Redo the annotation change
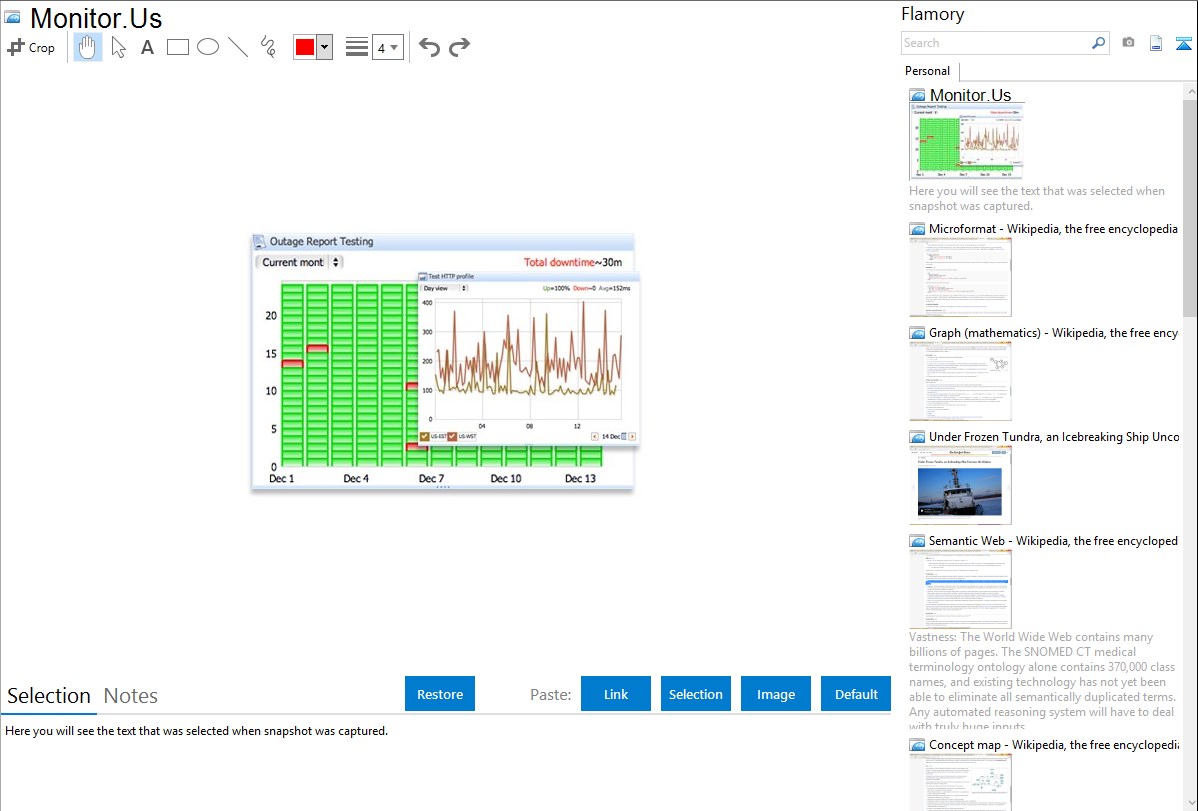Image resolution: width=1198 pixels, height=811 pixels. click(459, 47)
